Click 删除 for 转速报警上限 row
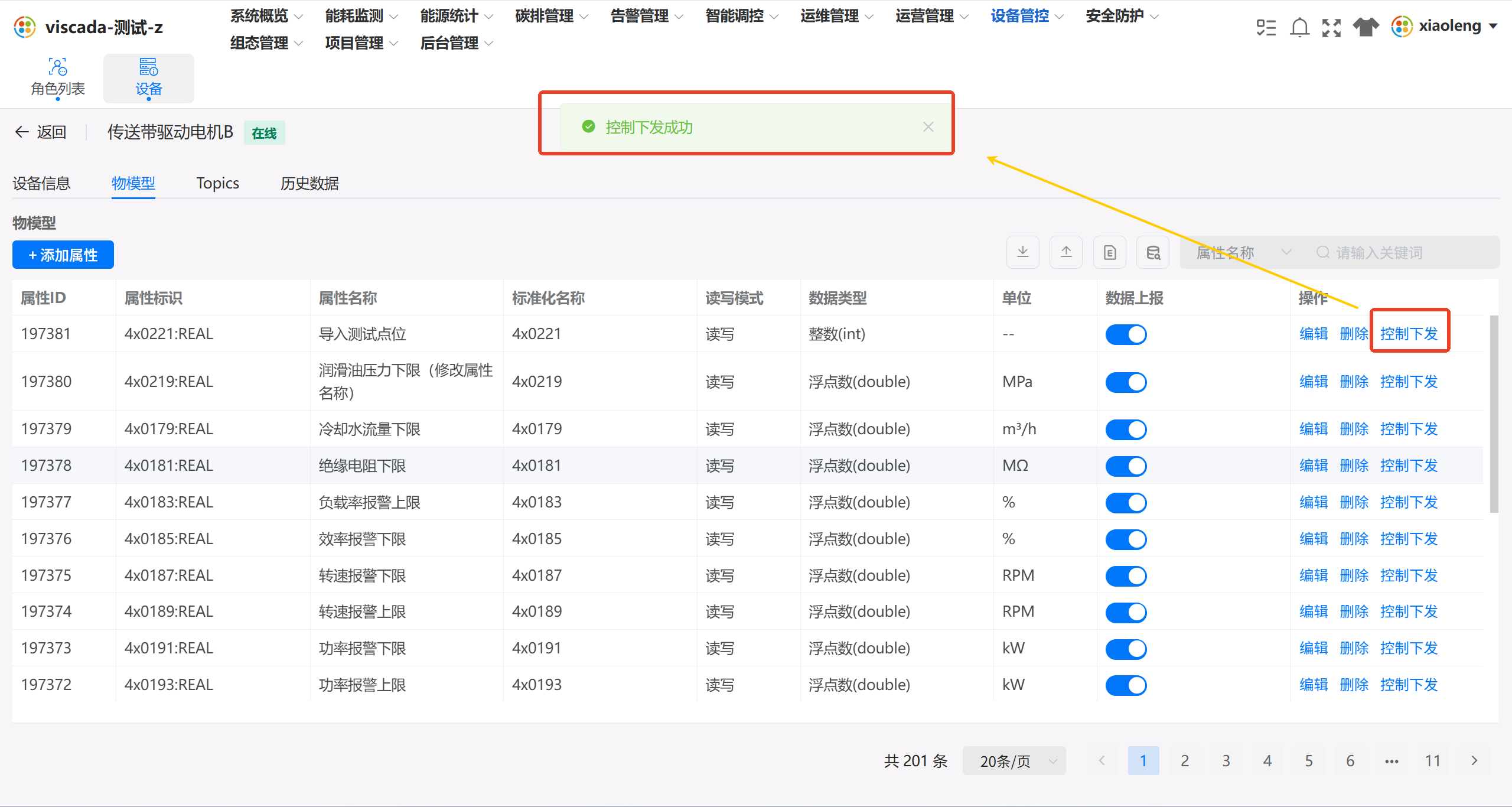The image size is (1512, 807). [x=1354, y=611]
